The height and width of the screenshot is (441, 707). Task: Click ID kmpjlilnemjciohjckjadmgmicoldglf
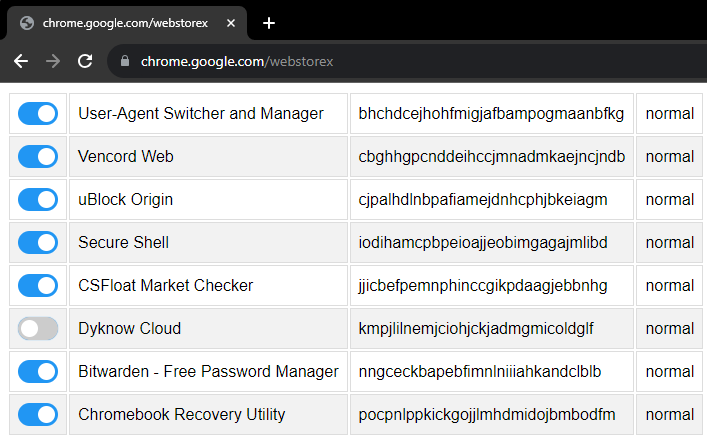pyautogui.click(x=476, y=328)
